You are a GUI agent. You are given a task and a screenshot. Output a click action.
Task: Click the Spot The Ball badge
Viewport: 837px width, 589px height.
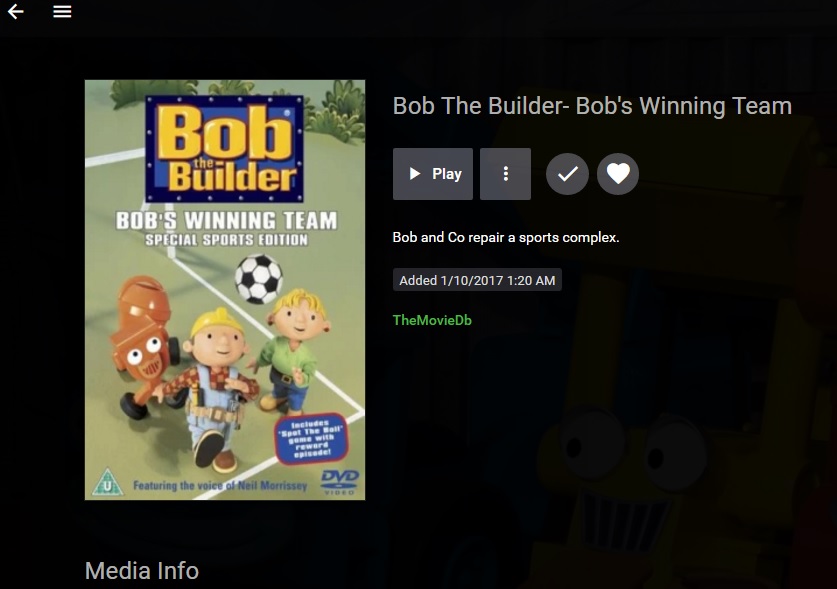(x=312, y=438)
